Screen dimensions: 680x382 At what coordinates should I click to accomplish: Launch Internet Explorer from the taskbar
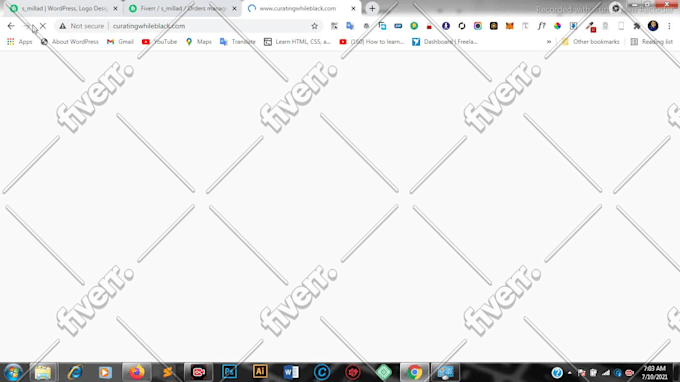point(75,372)
